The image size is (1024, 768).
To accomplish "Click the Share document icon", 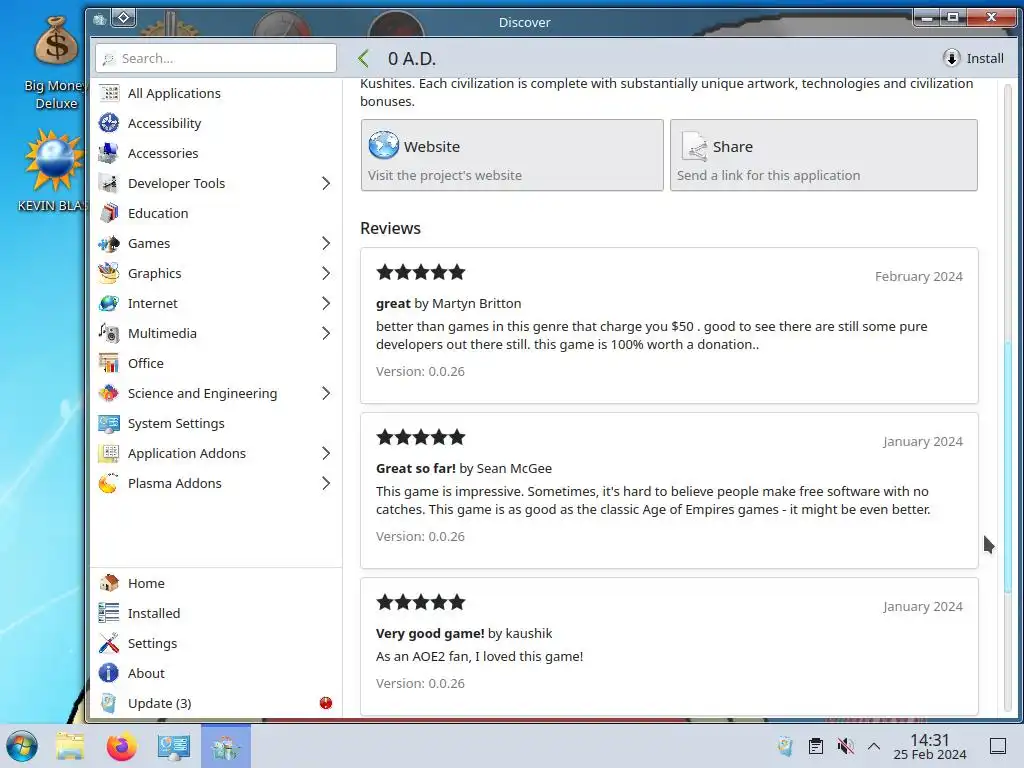I will 694,146.
